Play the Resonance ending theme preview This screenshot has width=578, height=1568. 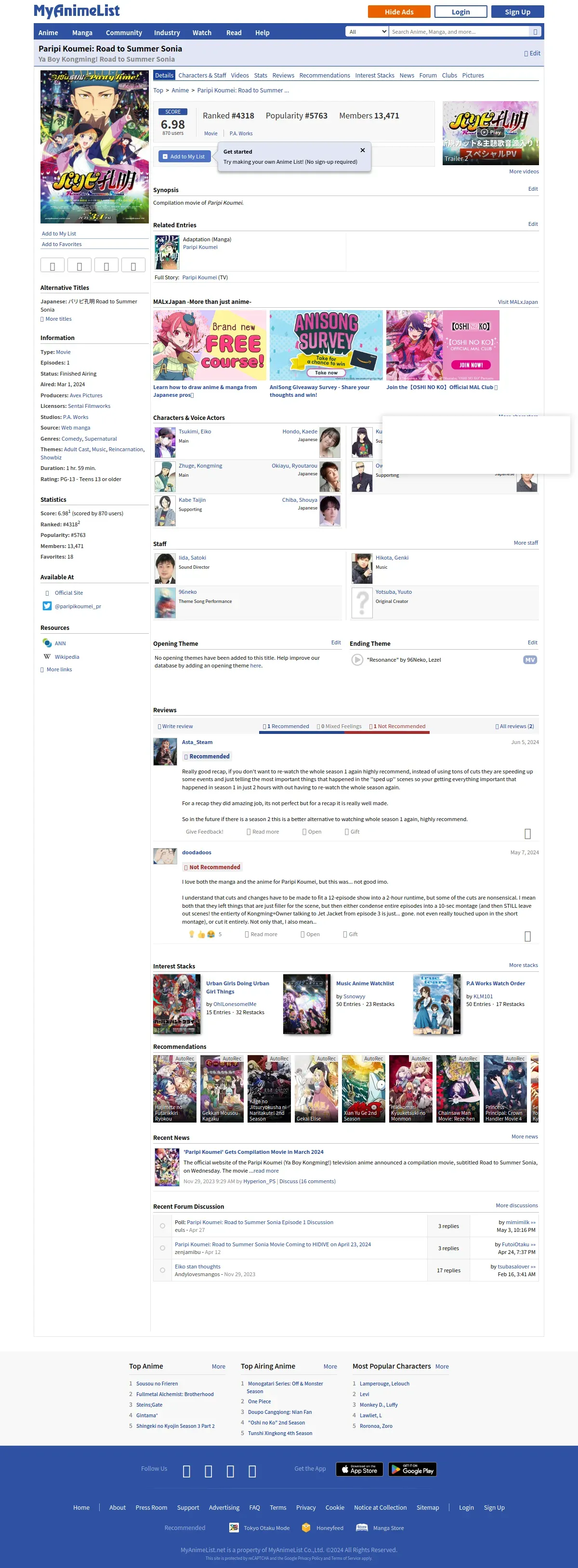(357, 659)
